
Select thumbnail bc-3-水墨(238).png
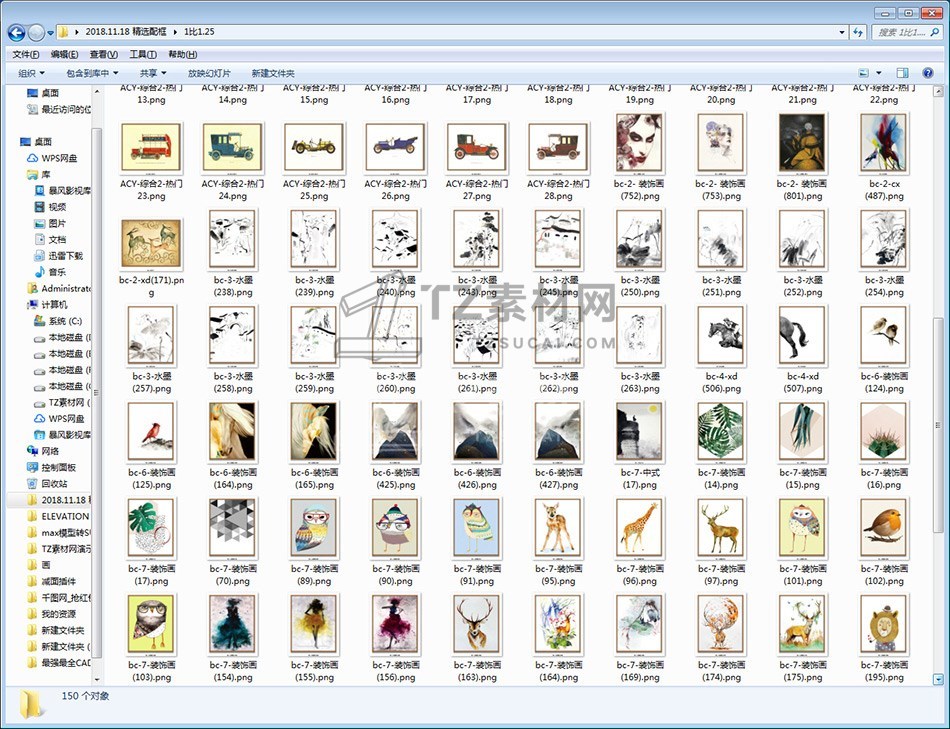233,239
